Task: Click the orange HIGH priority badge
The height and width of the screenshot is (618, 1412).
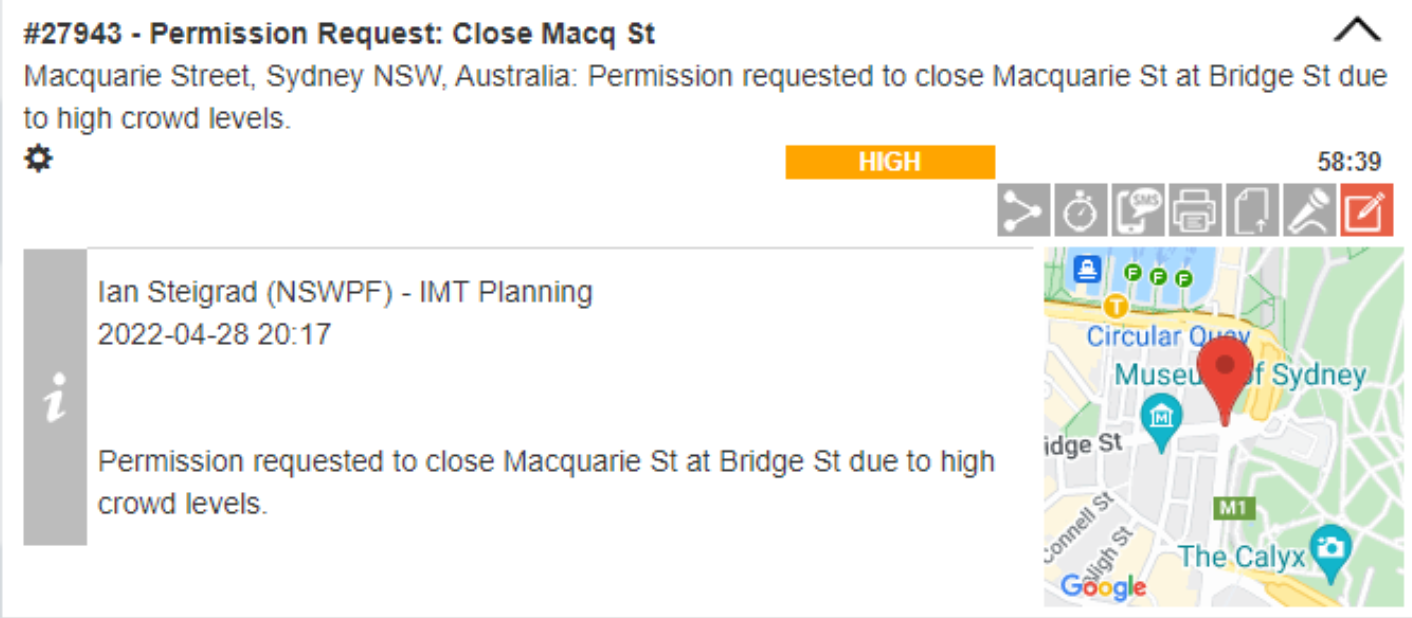Action: click(890, 162)
